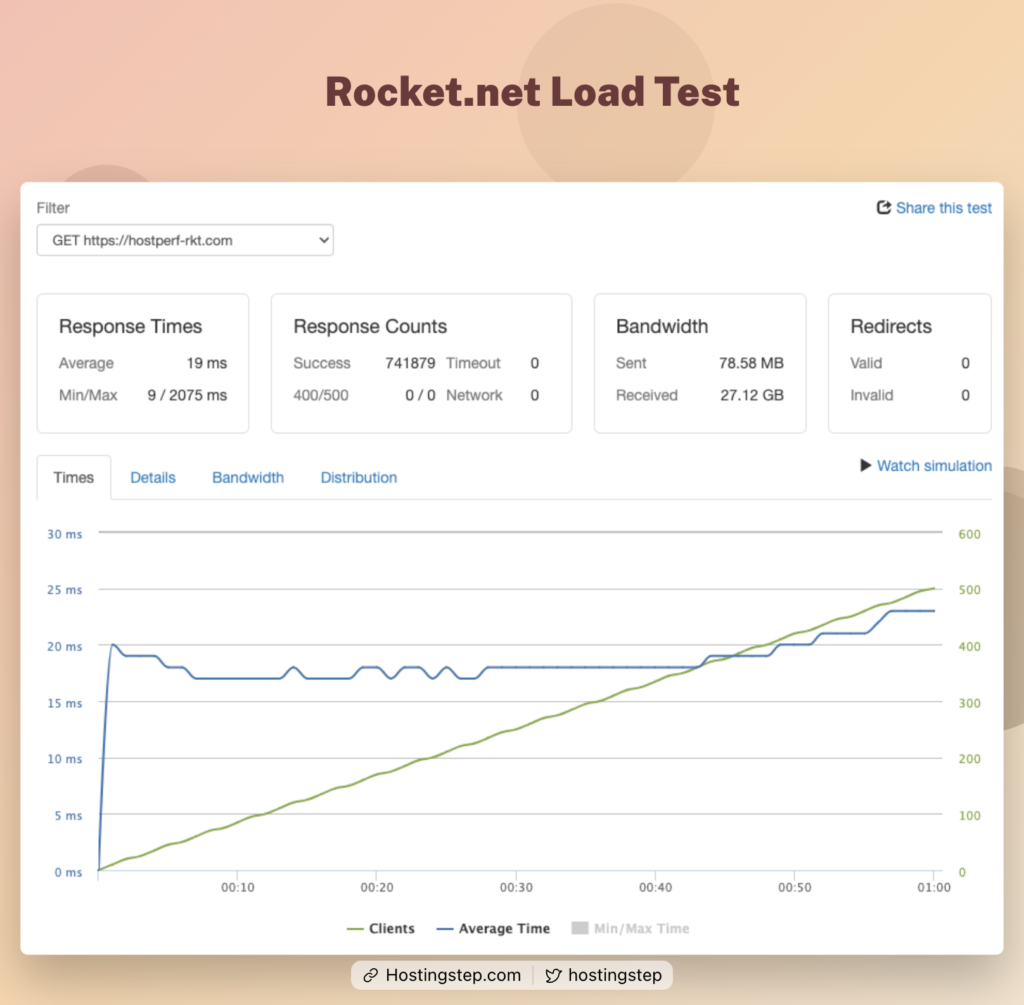Click the Invalid redirects label
Image resolution: width=1024 pixels, height=1005 pixels.
click(x=871, y=395)
